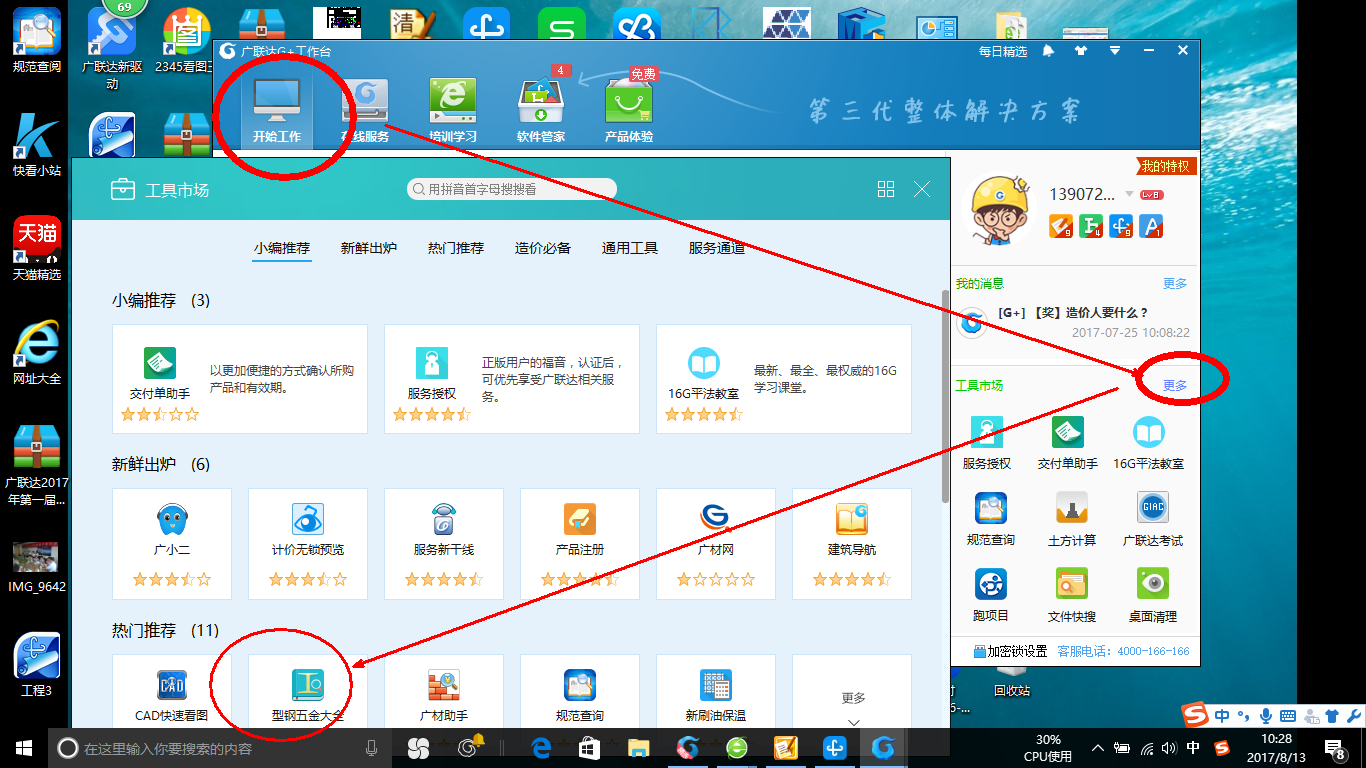Open the 型钢五金大全 tool
The height and width of the screenshot is (768, 1366).
[x=308, y=692]
